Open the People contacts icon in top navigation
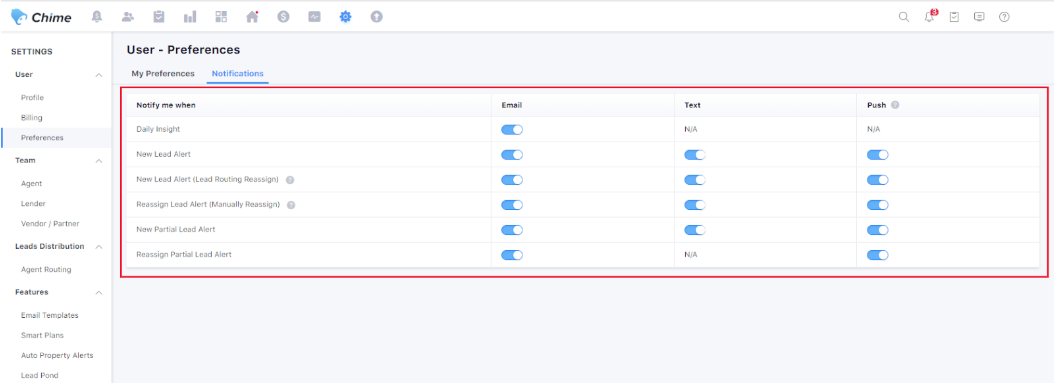 click(x=127, y=17)
